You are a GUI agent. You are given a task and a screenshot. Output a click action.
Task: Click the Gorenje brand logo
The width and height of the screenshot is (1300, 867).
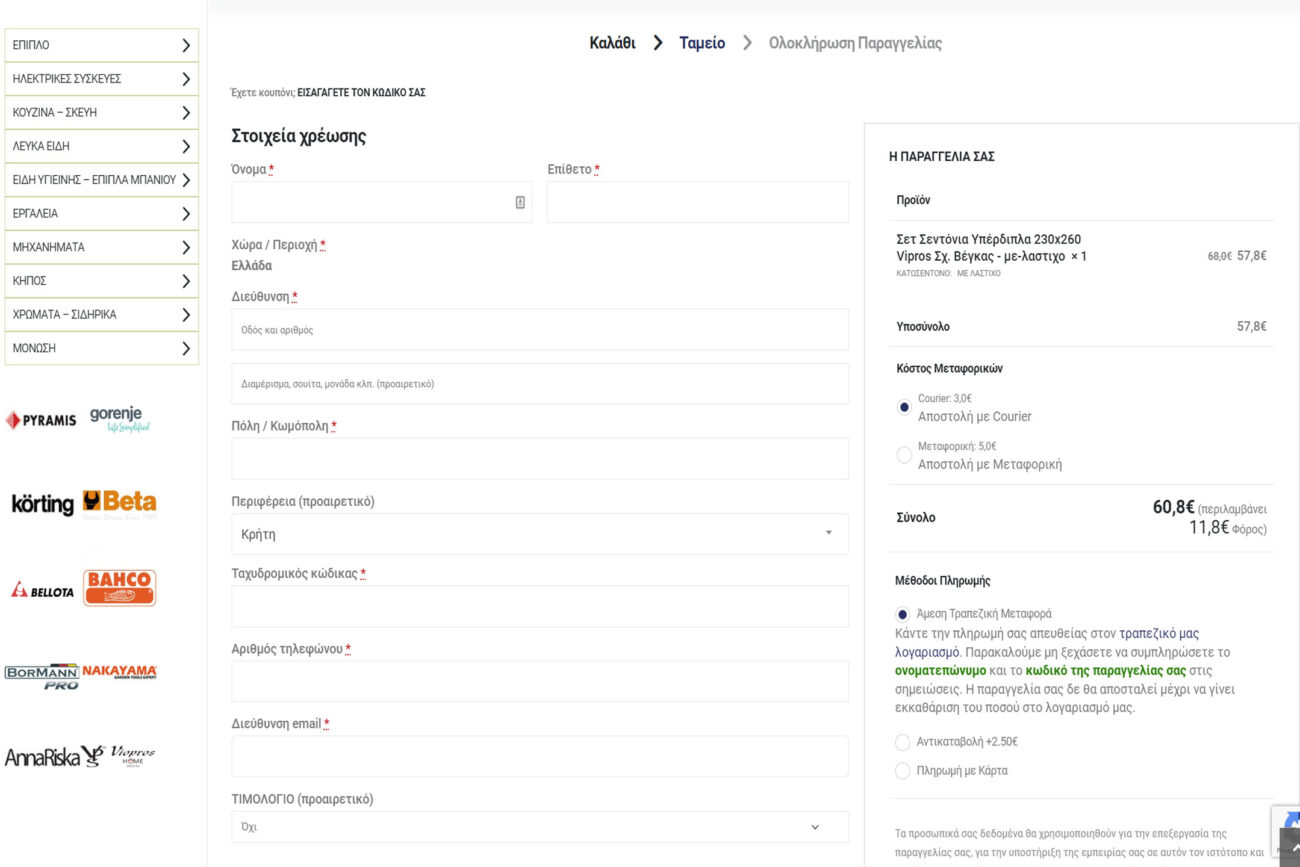pyautogui.click(x=119, y=419)
